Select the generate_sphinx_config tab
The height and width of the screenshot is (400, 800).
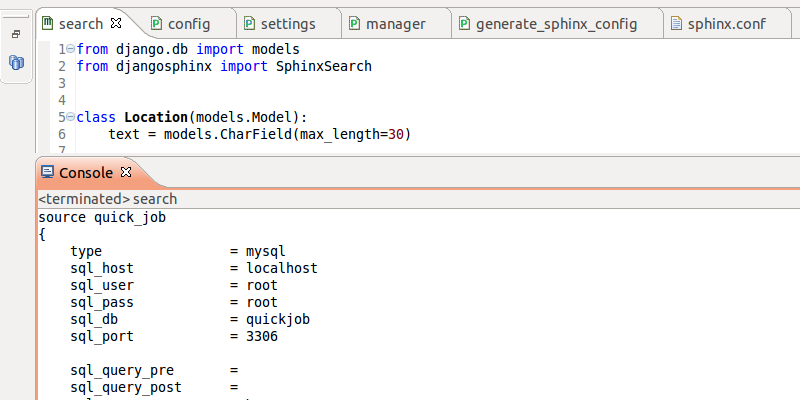coord(556,23)
